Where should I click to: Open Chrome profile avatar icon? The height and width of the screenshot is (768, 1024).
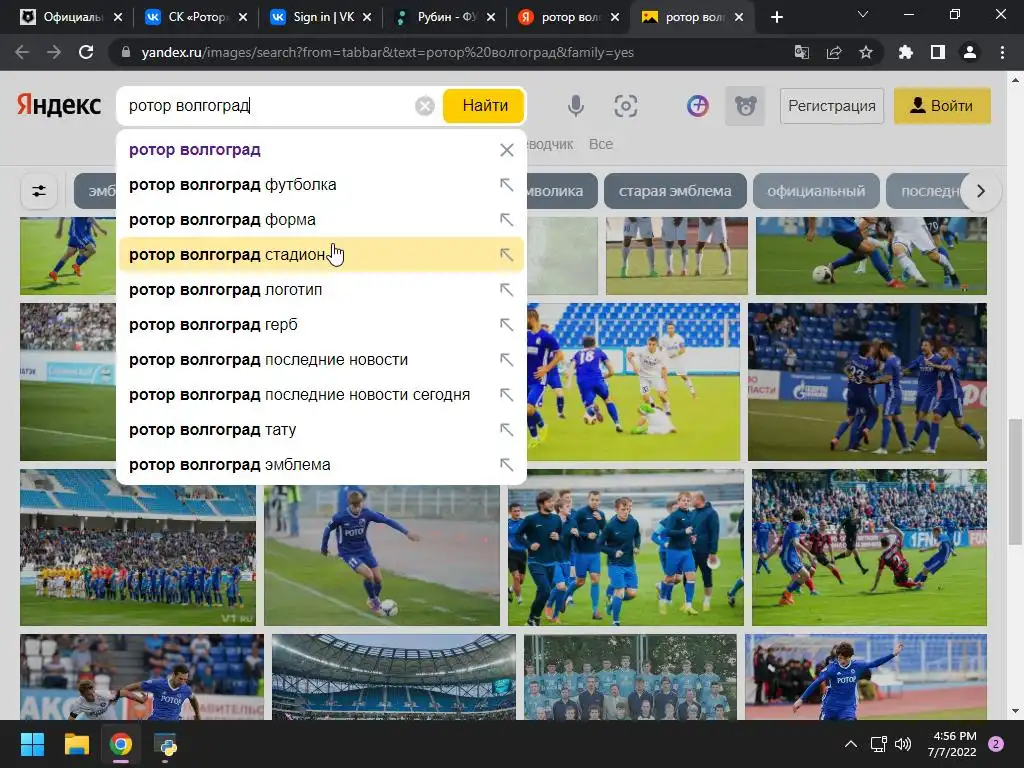coord(970,52)
